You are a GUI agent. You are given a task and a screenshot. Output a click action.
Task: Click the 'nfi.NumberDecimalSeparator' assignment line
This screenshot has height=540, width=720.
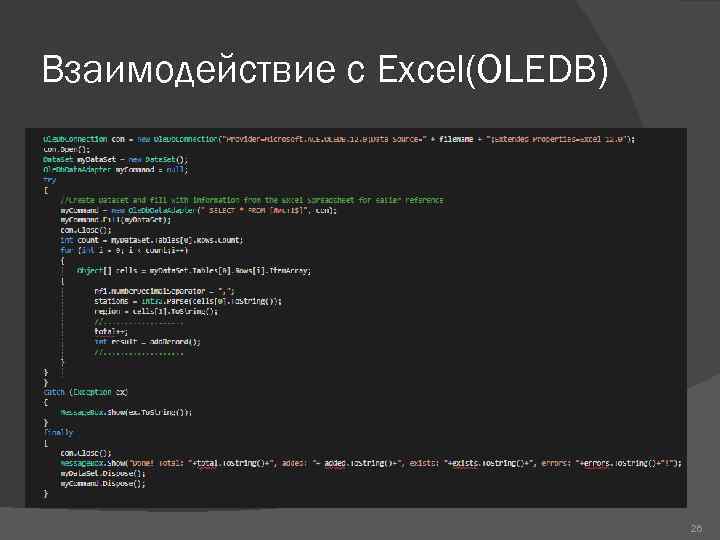click(x=164, y=291)
